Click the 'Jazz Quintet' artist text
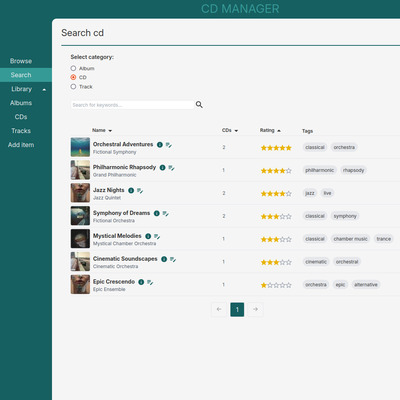The image size is (400, 400). (107, 198)
